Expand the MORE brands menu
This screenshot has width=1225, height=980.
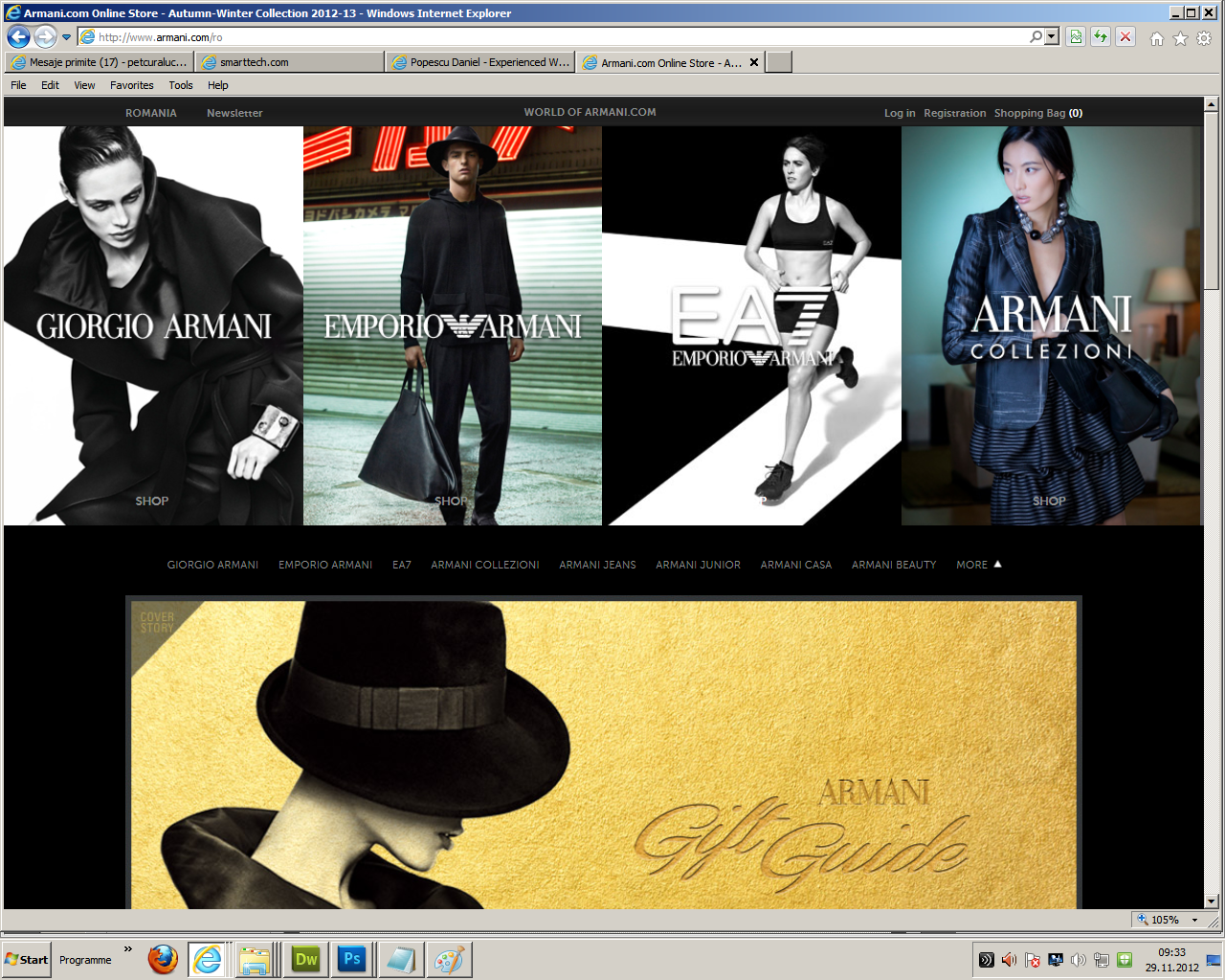pyautogui.click(x=978, y=565)
